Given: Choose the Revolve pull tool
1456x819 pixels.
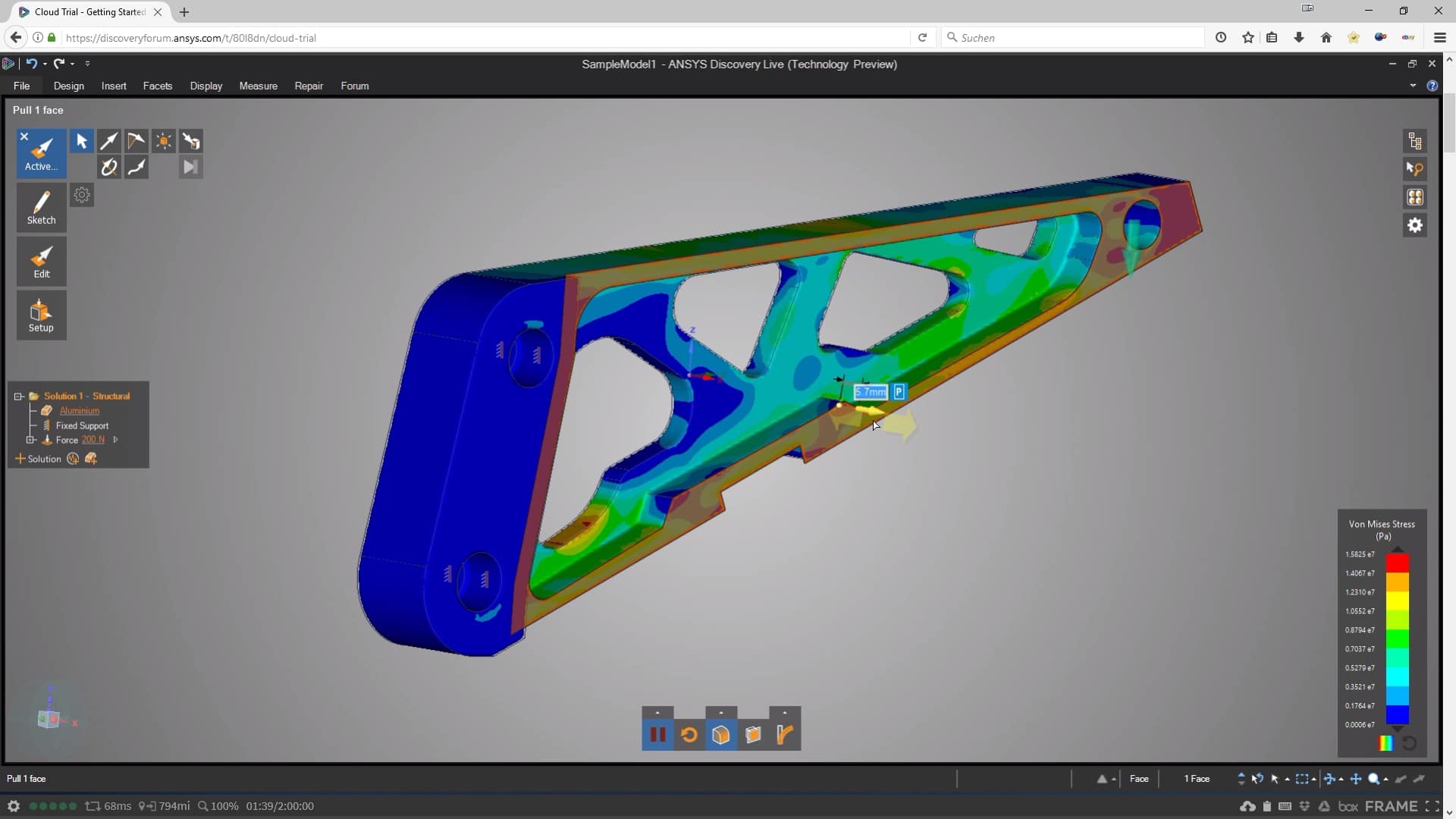Looking at the screenshot, I should pos(109,168).
